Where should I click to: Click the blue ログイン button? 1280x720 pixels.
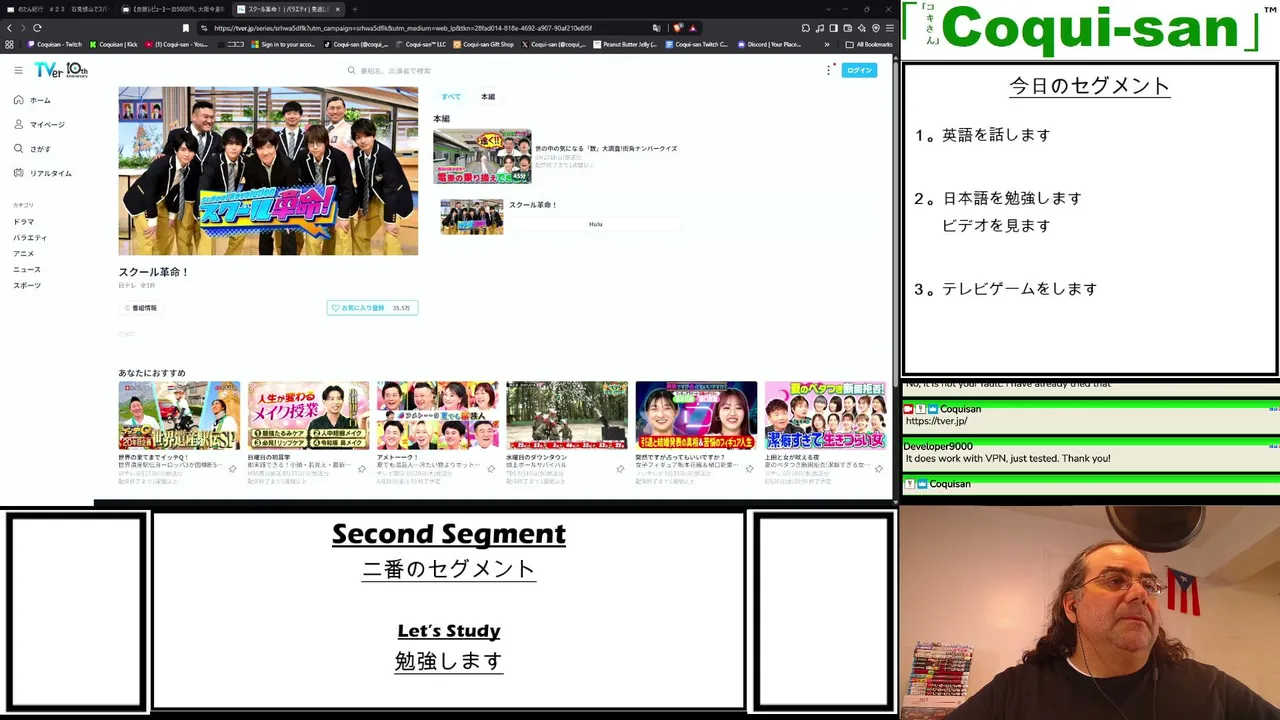point(859,70)
